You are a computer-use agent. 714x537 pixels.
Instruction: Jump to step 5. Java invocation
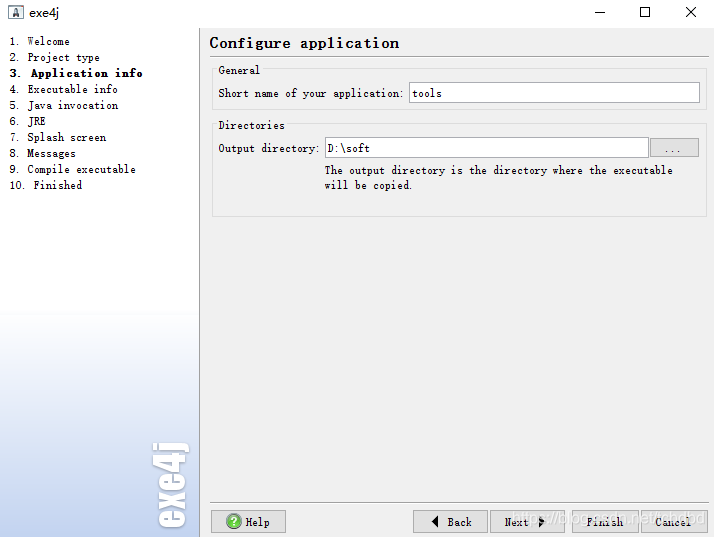pyautogui.click(x=64, y=105)
